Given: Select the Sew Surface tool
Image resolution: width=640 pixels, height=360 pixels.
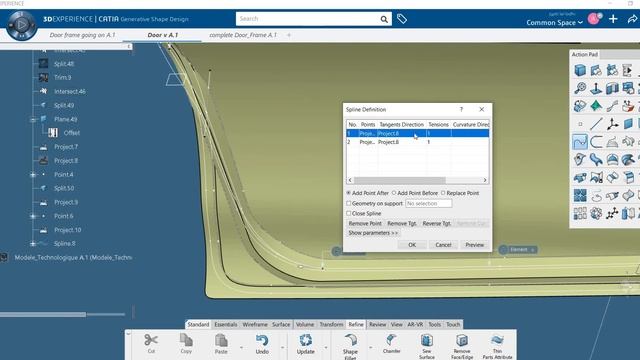Looking at the screenshot, I should click(427, 346).
